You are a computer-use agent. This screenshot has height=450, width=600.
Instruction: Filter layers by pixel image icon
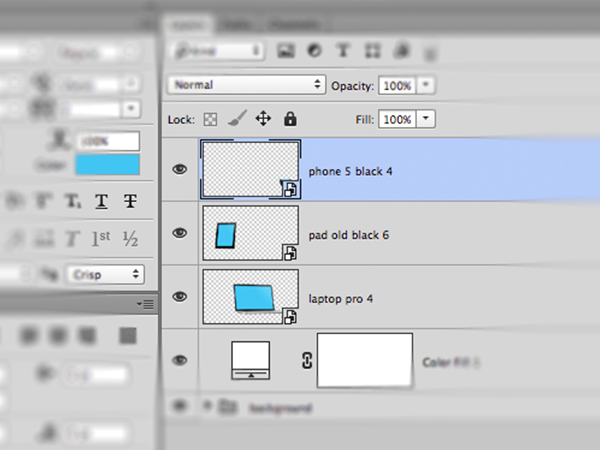coord(285,49)
